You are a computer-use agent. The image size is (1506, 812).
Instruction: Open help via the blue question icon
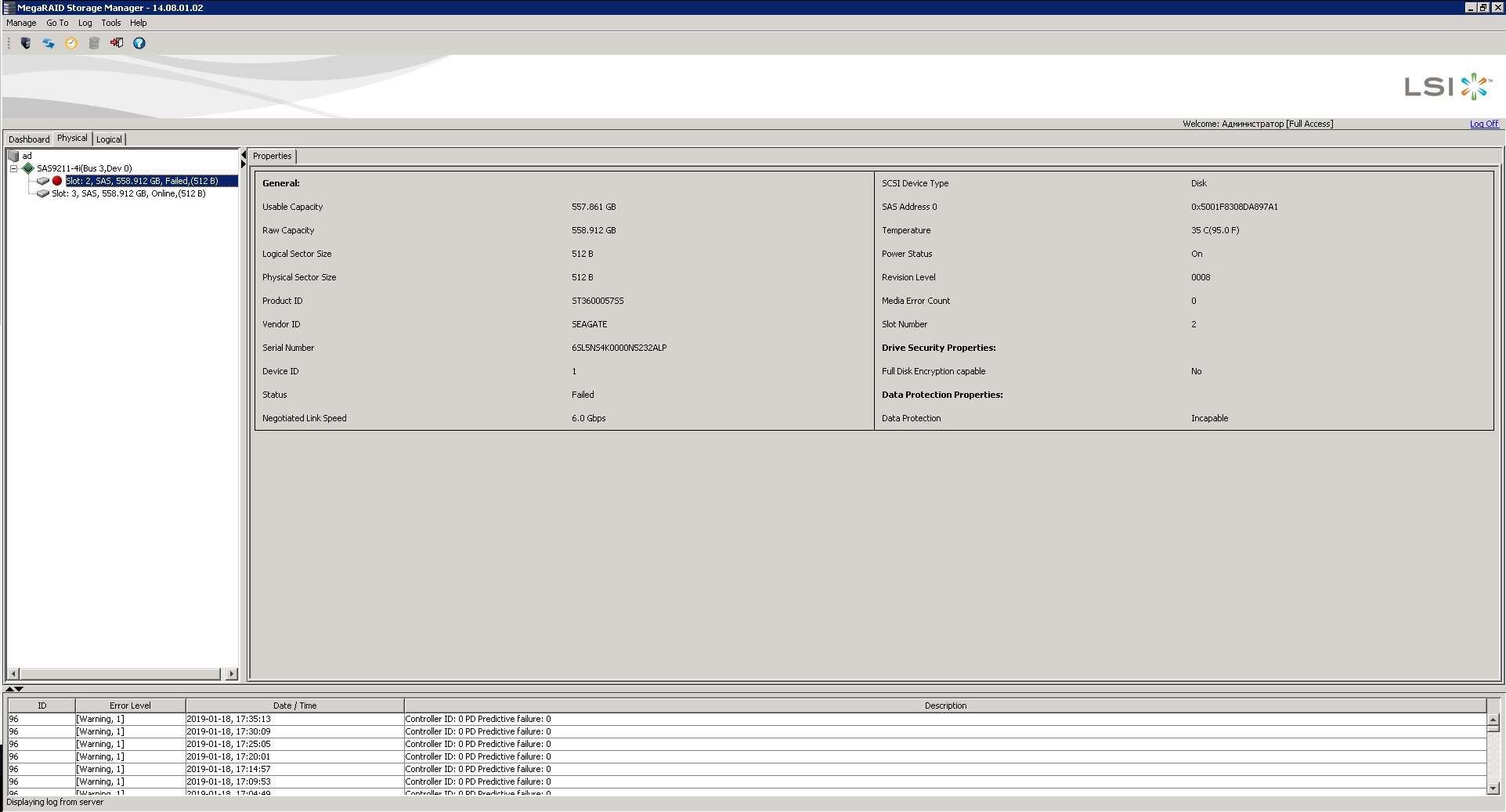point(139,43)
